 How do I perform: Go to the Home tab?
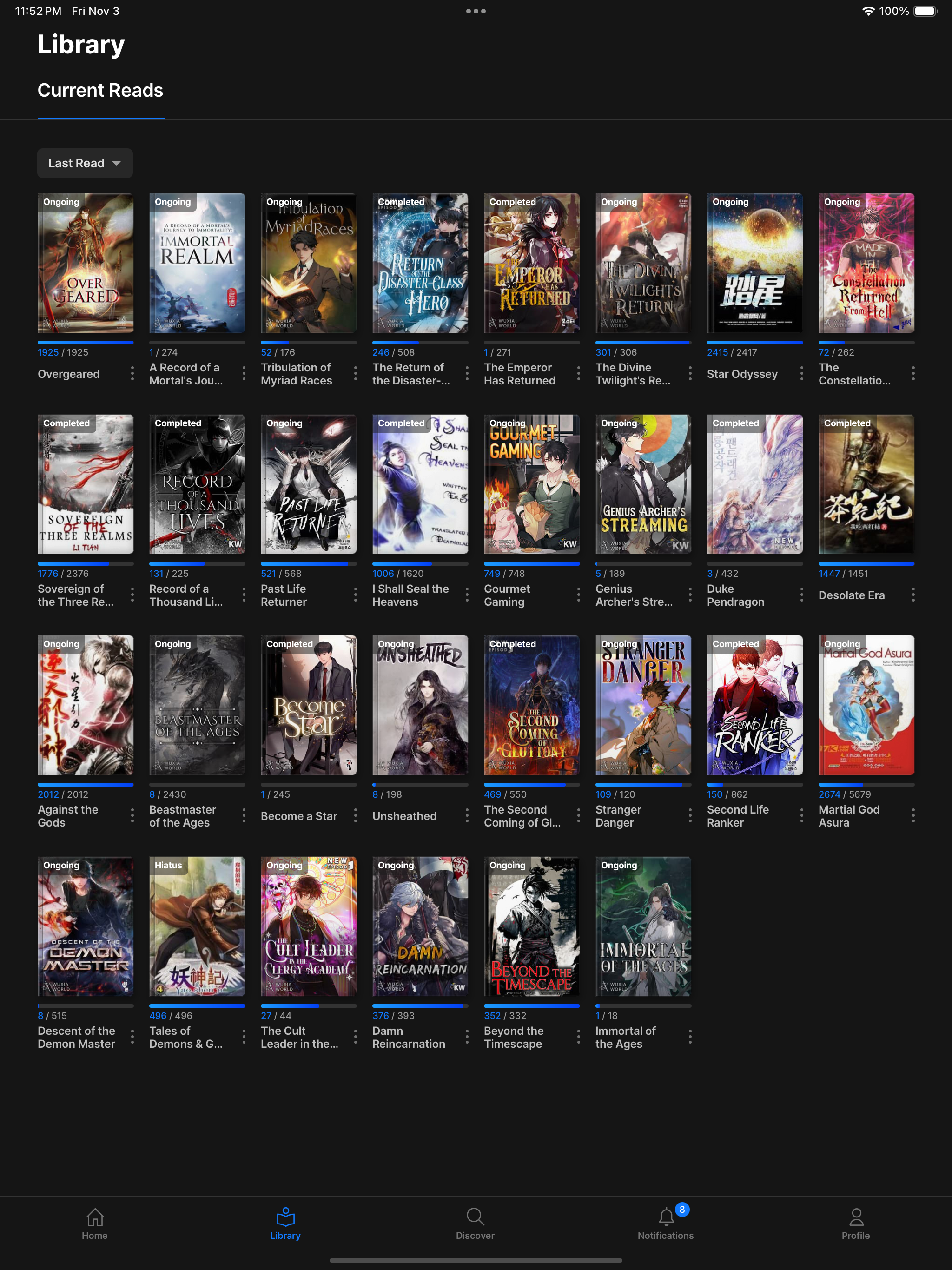(95, 1224)
